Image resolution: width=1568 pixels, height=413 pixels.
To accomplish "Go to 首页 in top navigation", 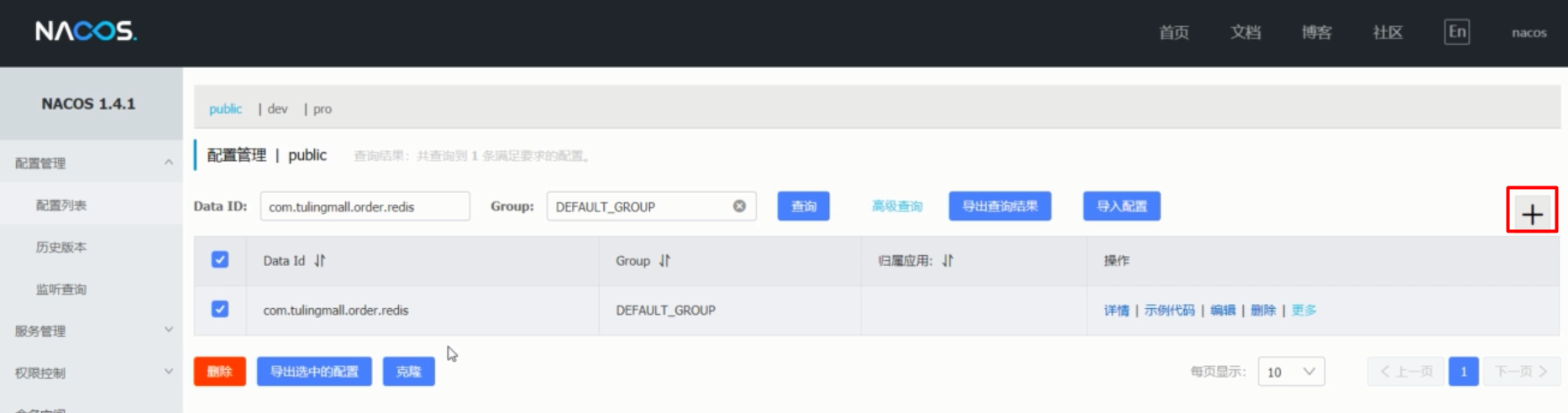I will pos(1174,33).
